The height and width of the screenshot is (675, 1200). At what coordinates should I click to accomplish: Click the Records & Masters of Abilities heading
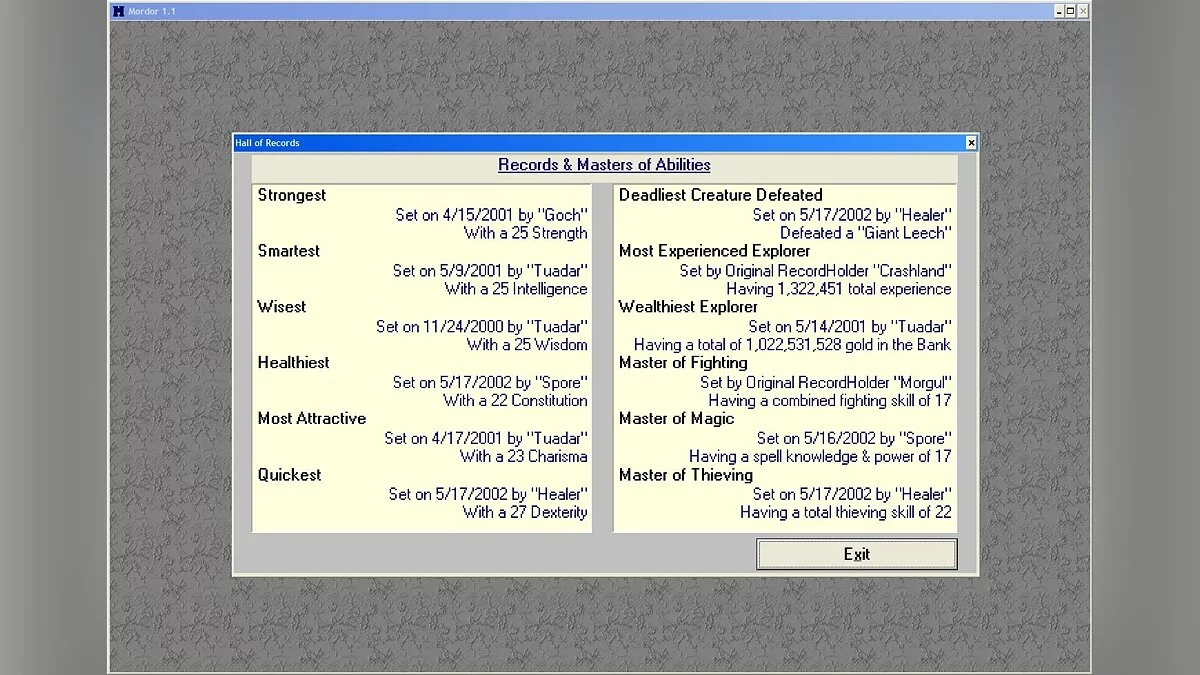[604, 165]
